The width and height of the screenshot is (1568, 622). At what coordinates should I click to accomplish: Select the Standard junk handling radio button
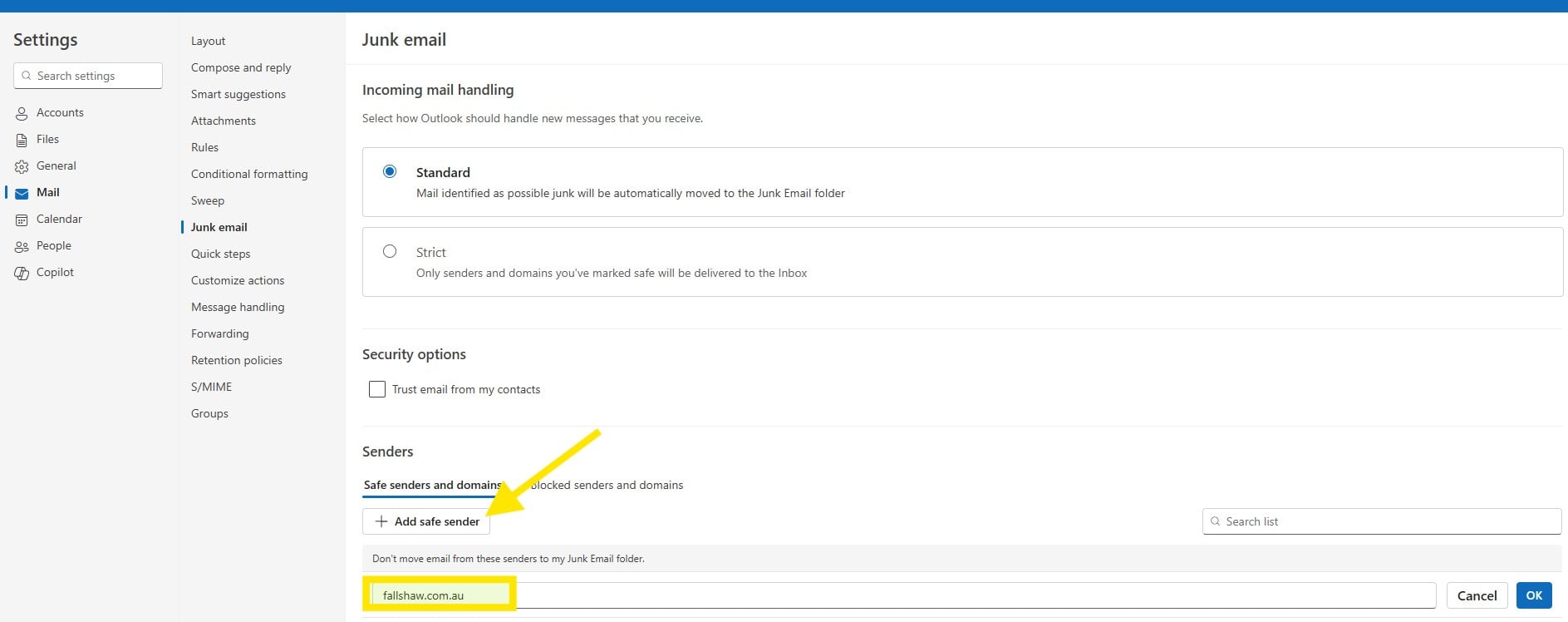(389, 171)
